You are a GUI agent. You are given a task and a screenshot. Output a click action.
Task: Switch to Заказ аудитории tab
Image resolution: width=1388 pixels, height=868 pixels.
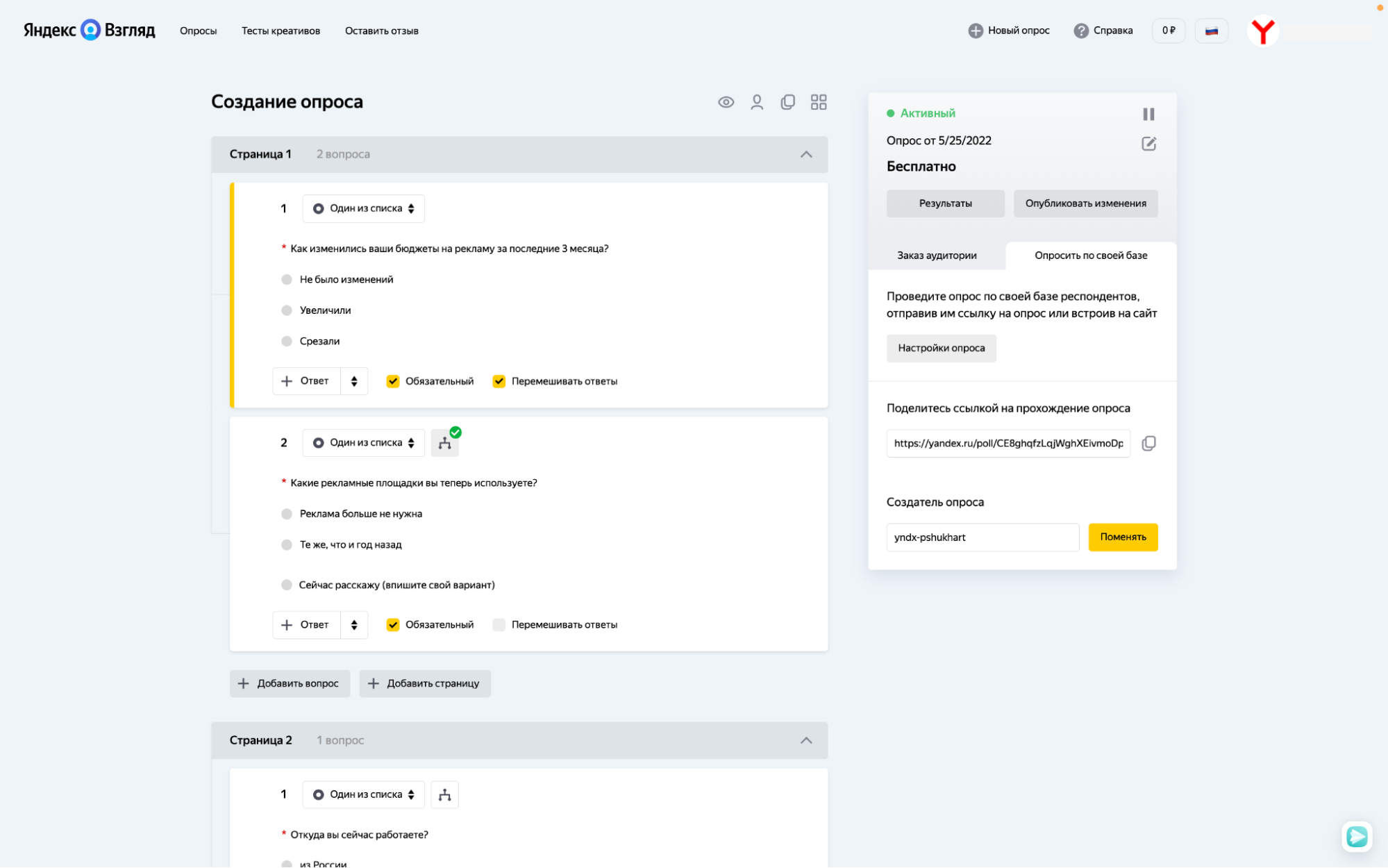937,256
